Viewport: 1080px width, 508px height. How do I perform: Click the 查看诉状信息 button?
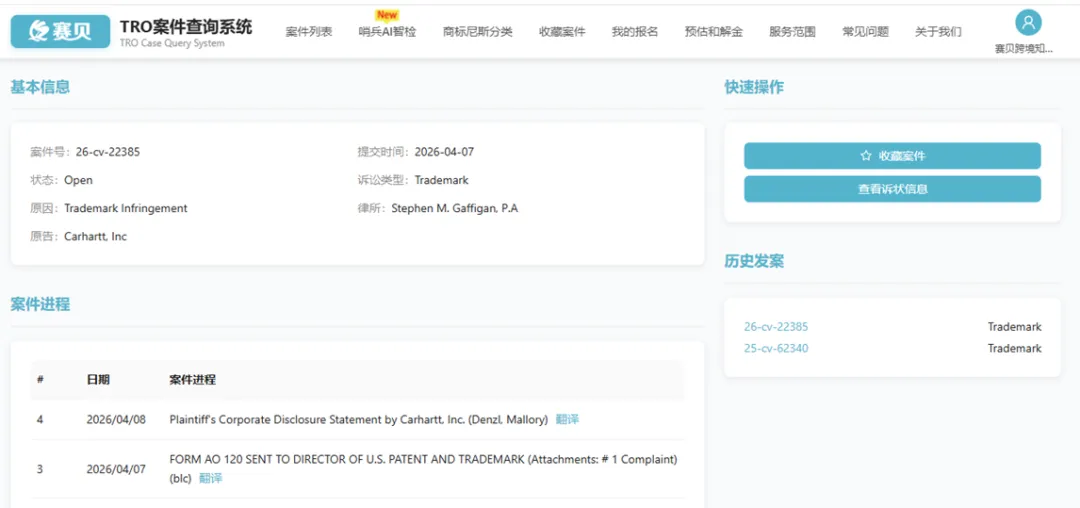[x=892, y=189]
